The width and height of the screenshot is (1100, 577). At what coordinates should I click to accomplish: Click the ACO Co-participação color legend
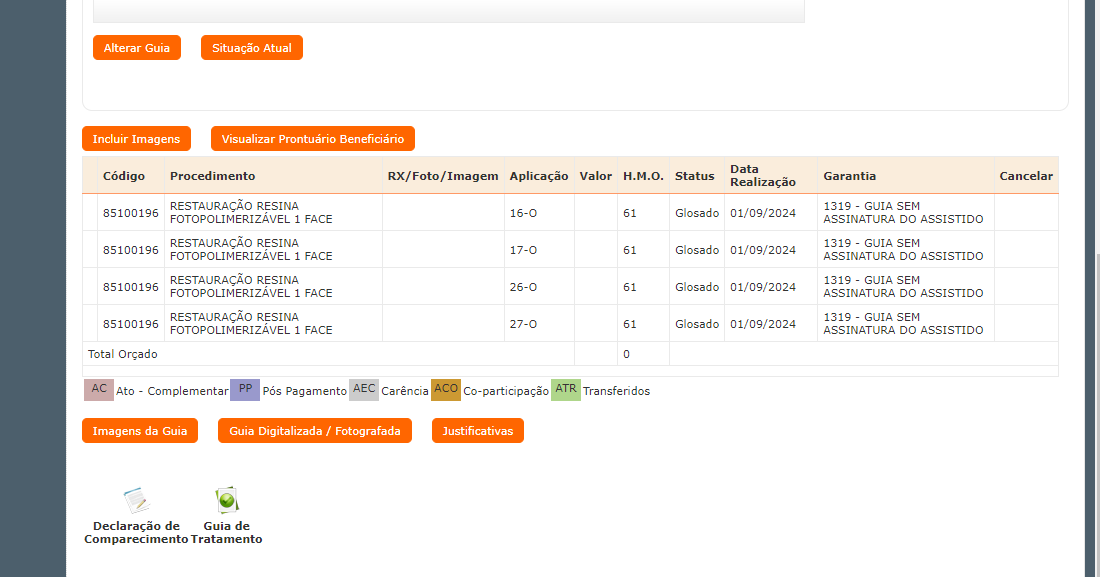pos(445,390)
